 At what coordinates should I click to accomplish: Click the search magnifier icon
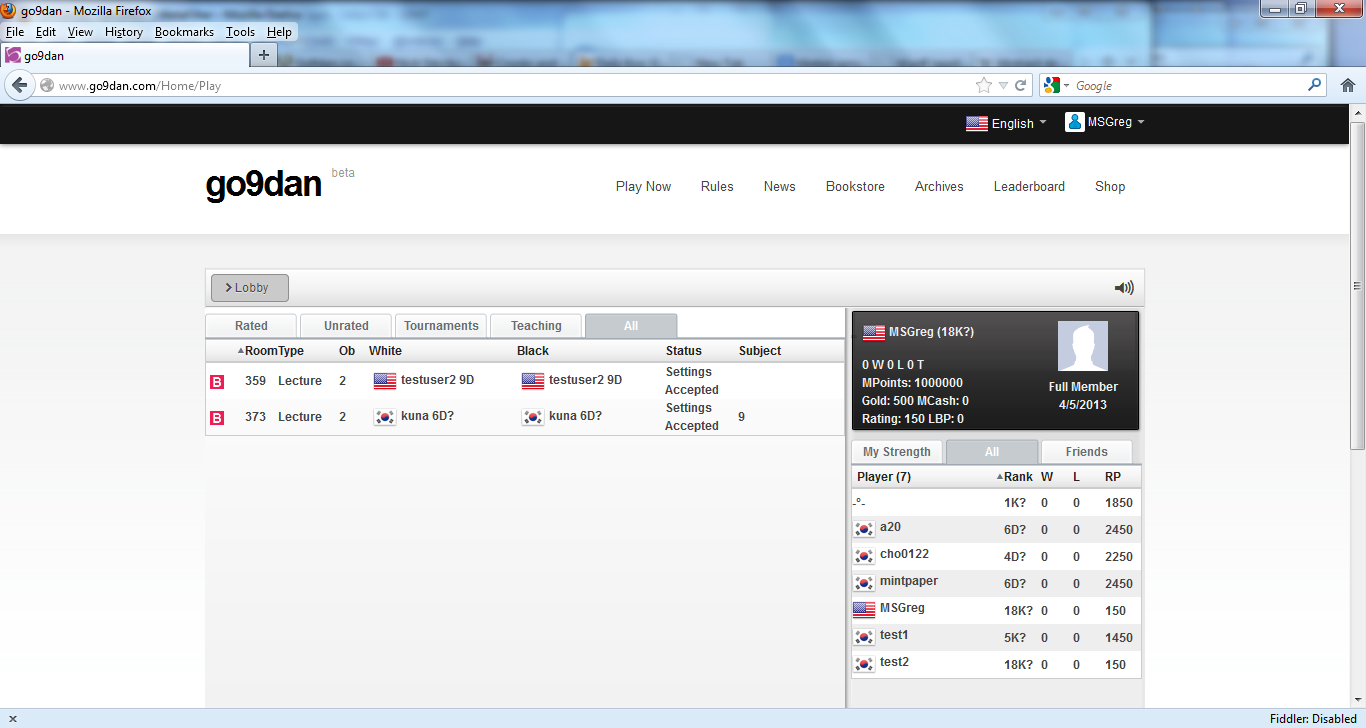click(x=1315, y=86)
